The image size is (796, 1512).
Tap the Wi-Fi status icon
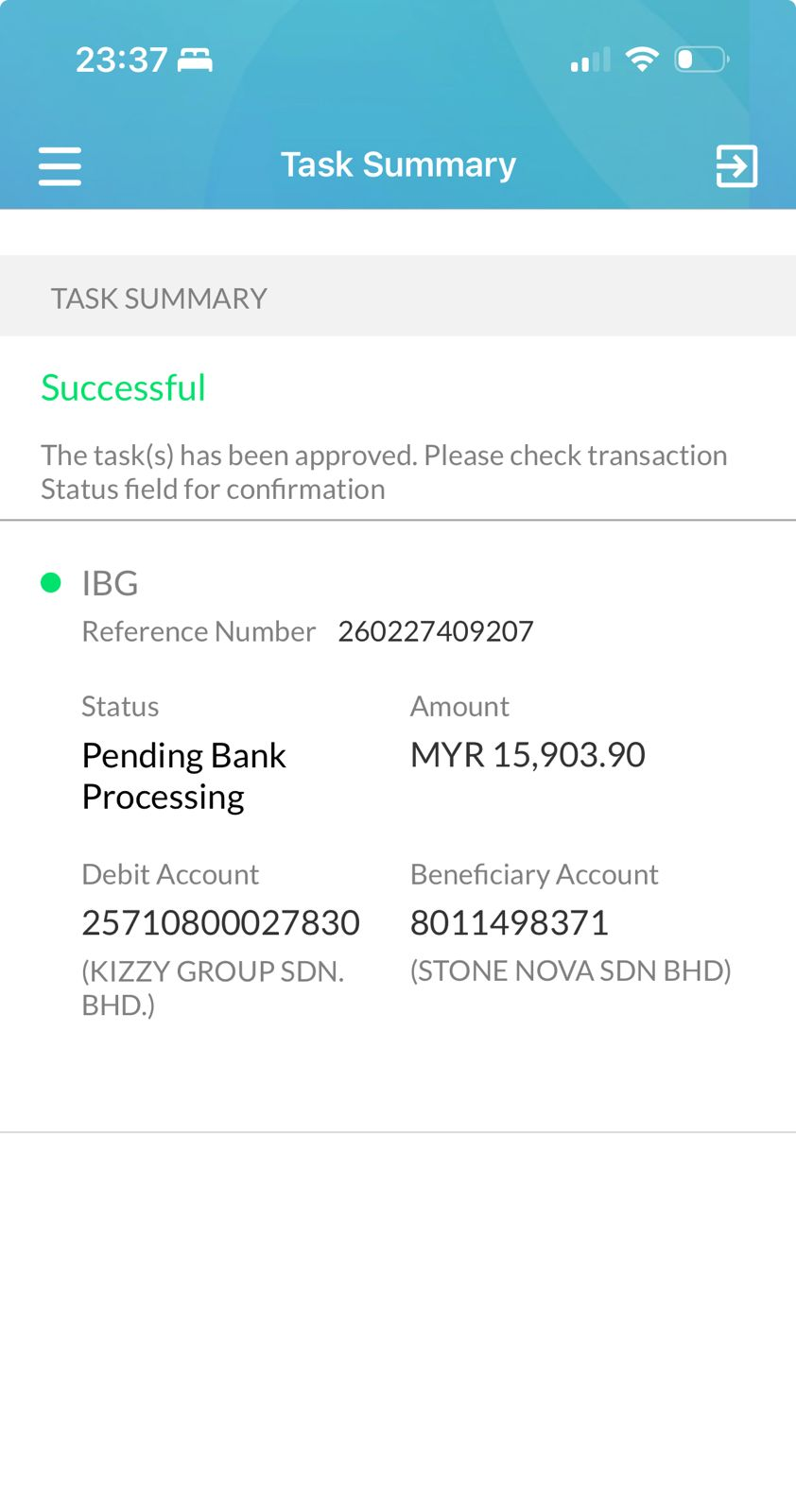click(642, 60)
